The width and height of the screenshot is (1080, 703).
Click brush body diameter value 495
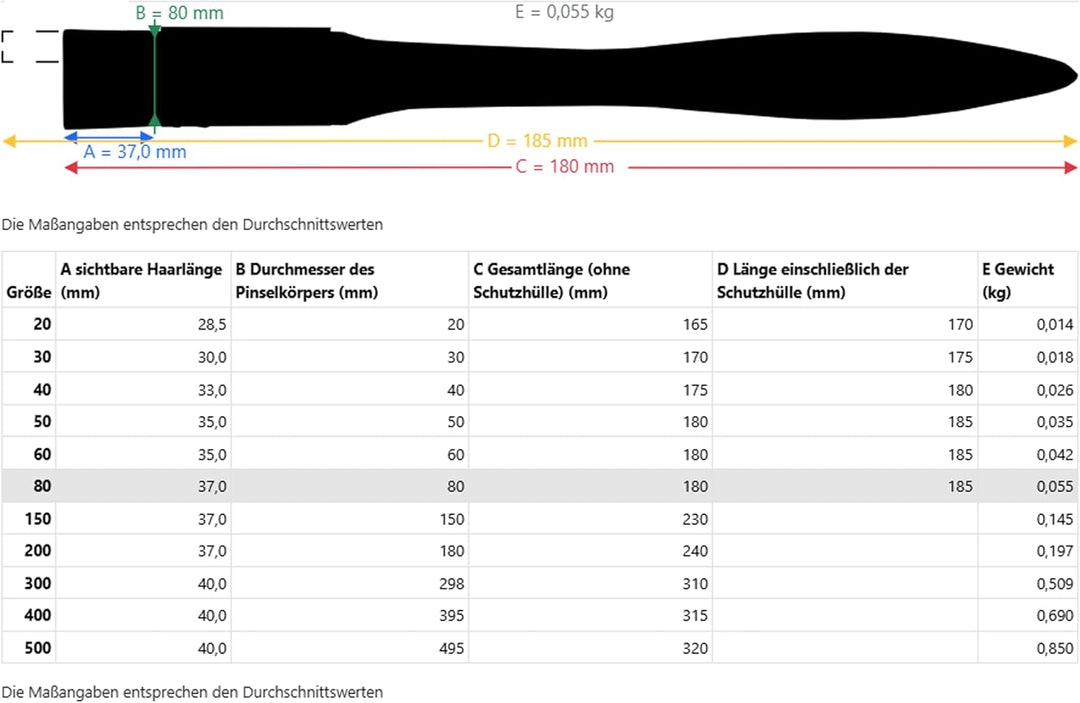452,648
